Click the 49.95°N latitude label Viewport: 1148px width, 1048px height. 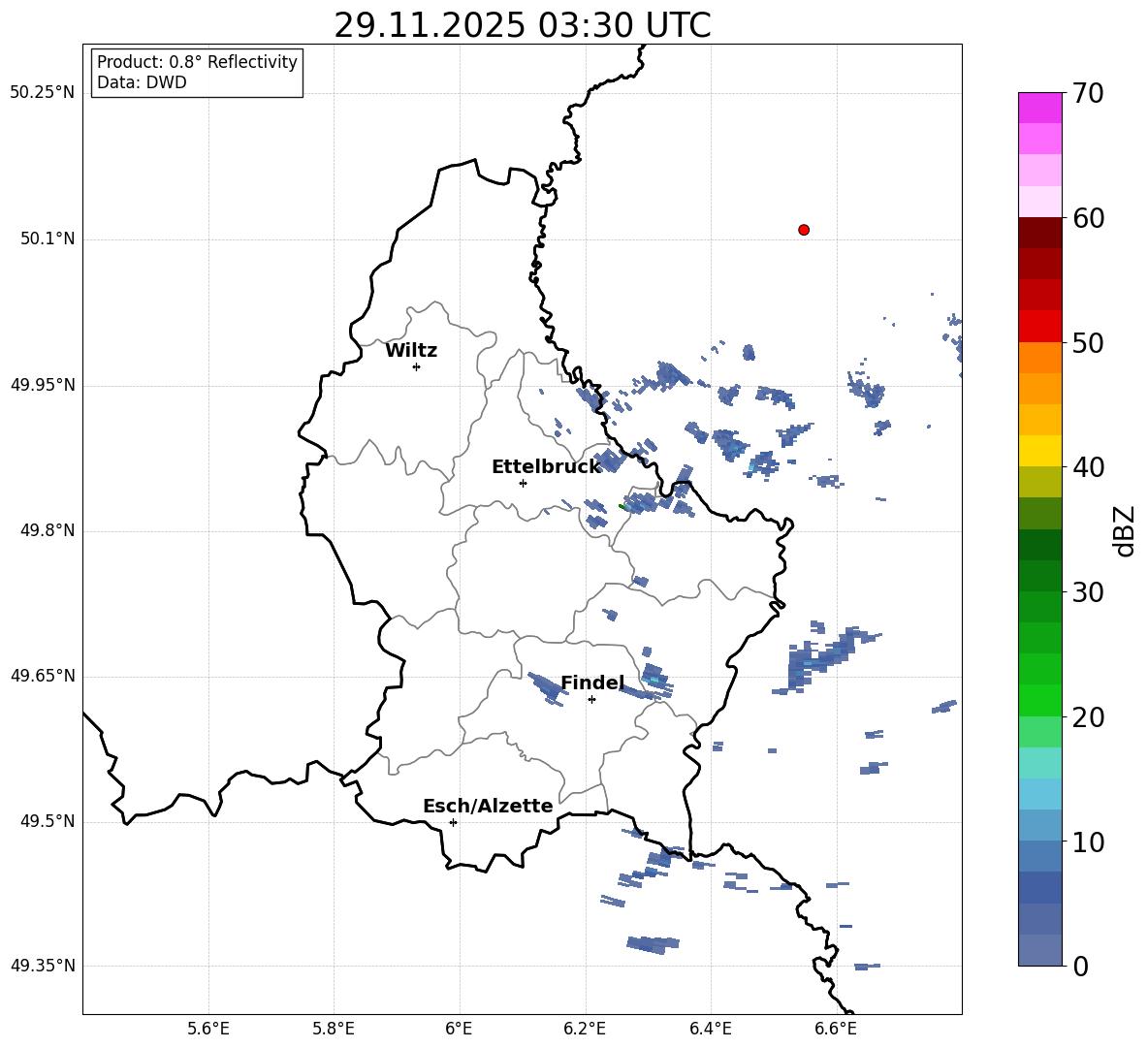click(43, 385)
